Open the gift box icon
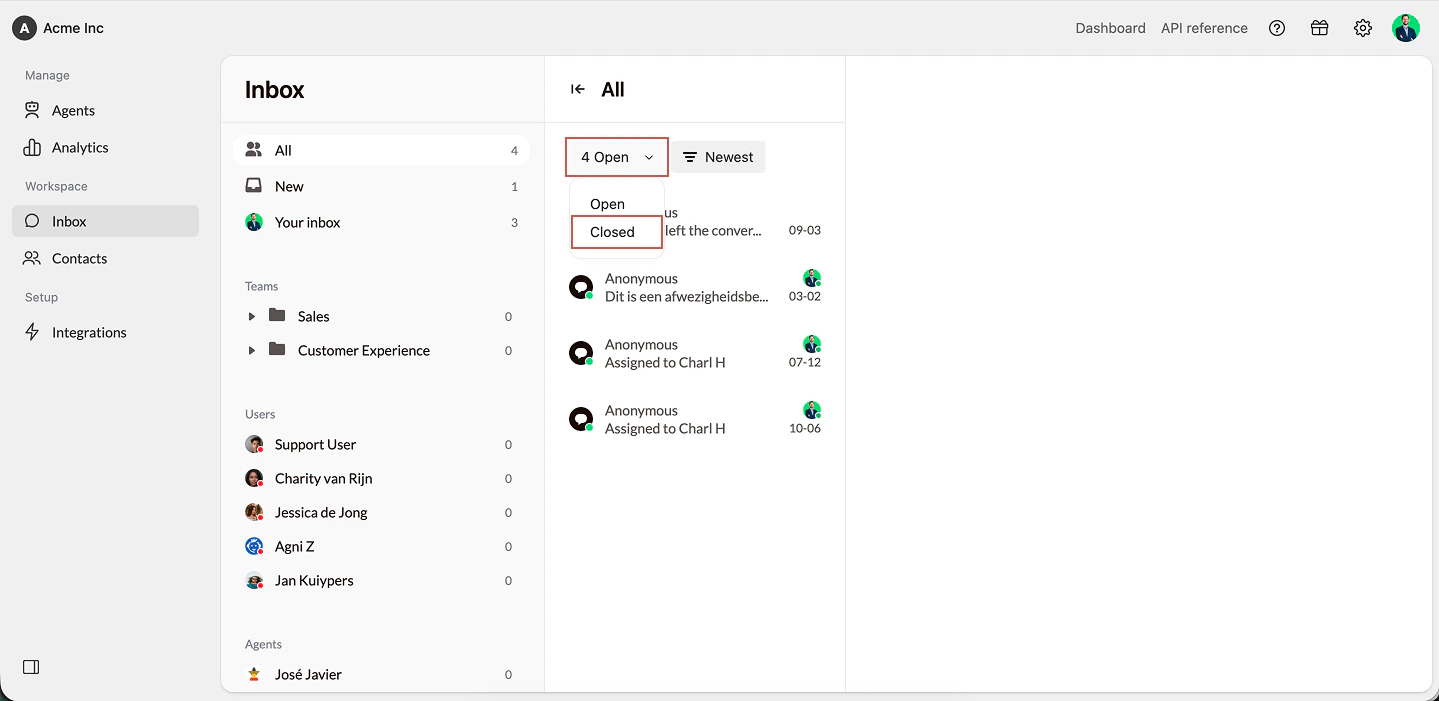 1320,28
